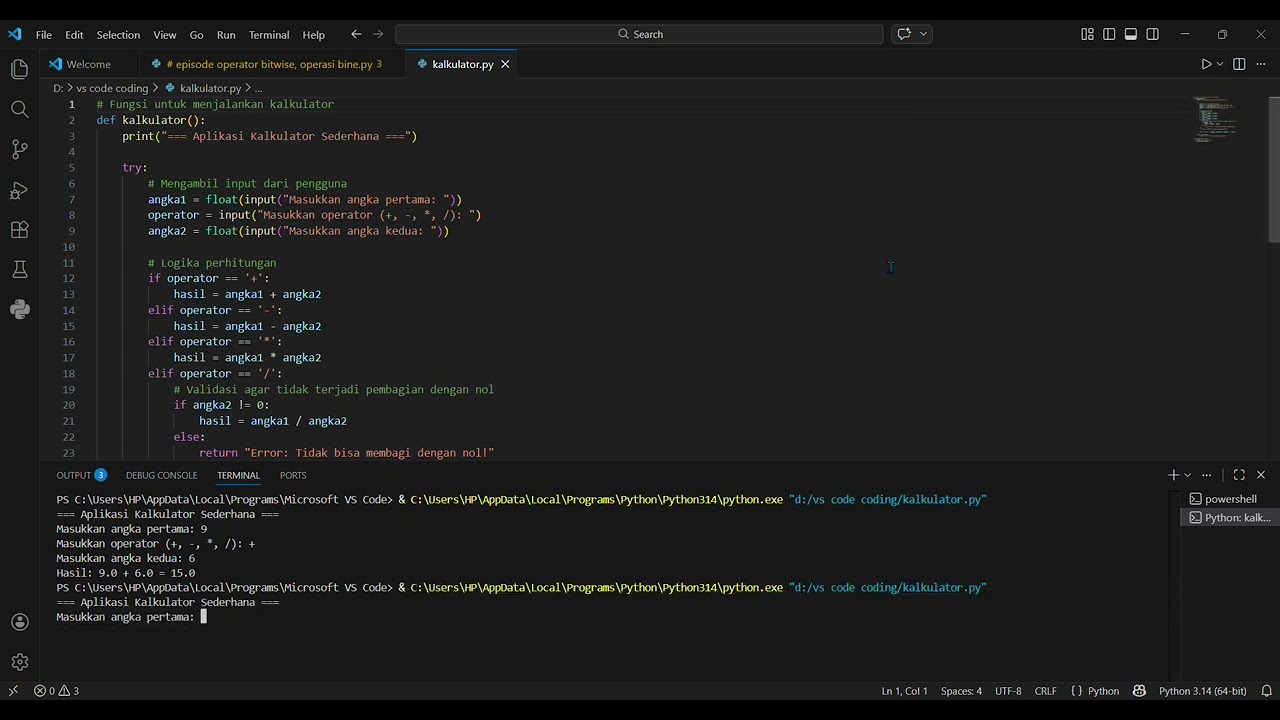Close the terminal panel
The height and width of the screenshot is (720, 1280).
click(x=1261, y=475)
